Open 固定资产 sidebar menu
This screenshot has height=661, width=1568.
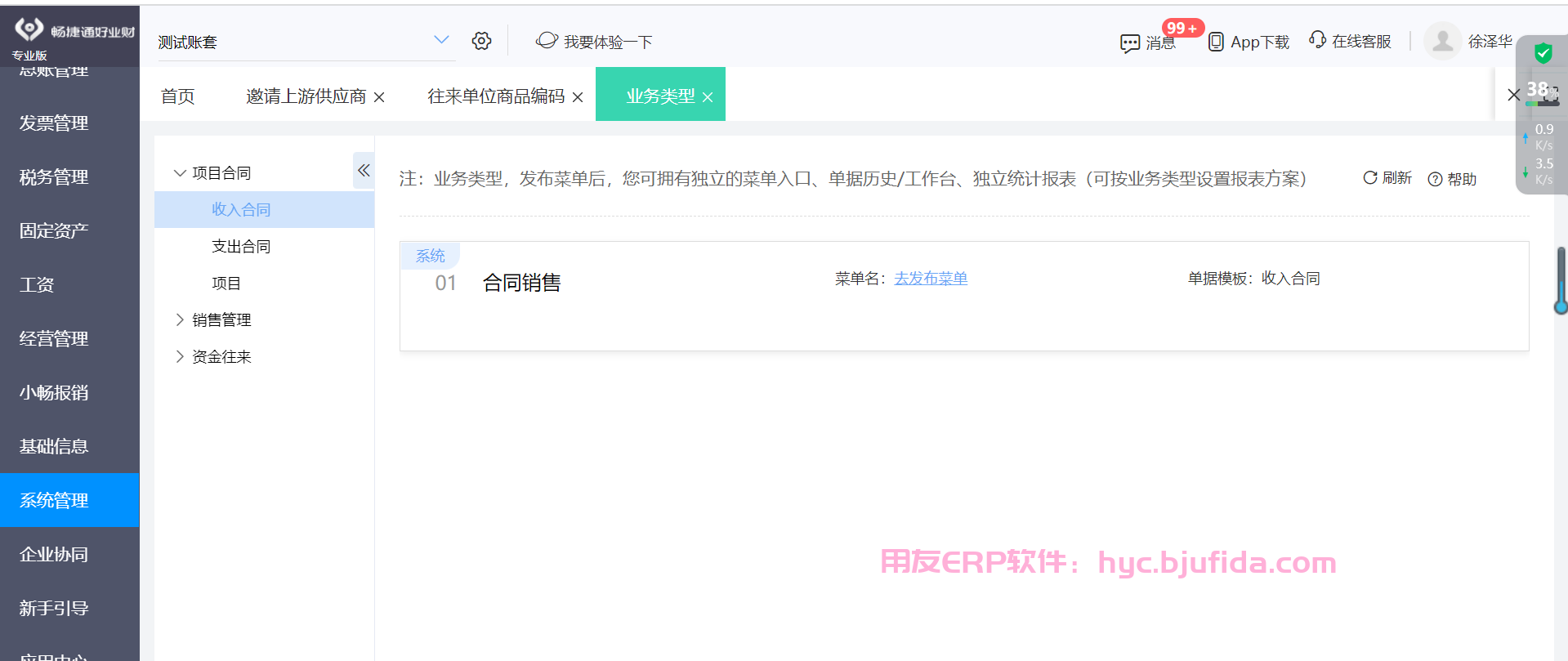point(69,231)
